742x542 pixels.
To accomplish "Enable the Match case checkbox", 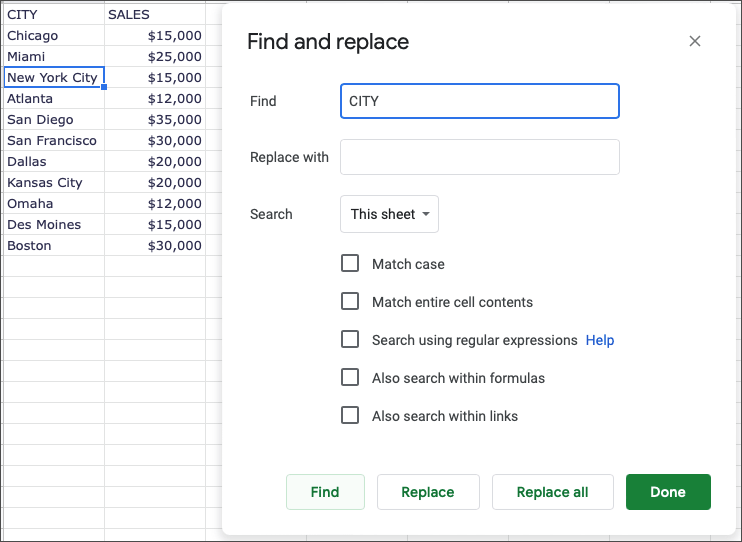I will tap(350, 263).
